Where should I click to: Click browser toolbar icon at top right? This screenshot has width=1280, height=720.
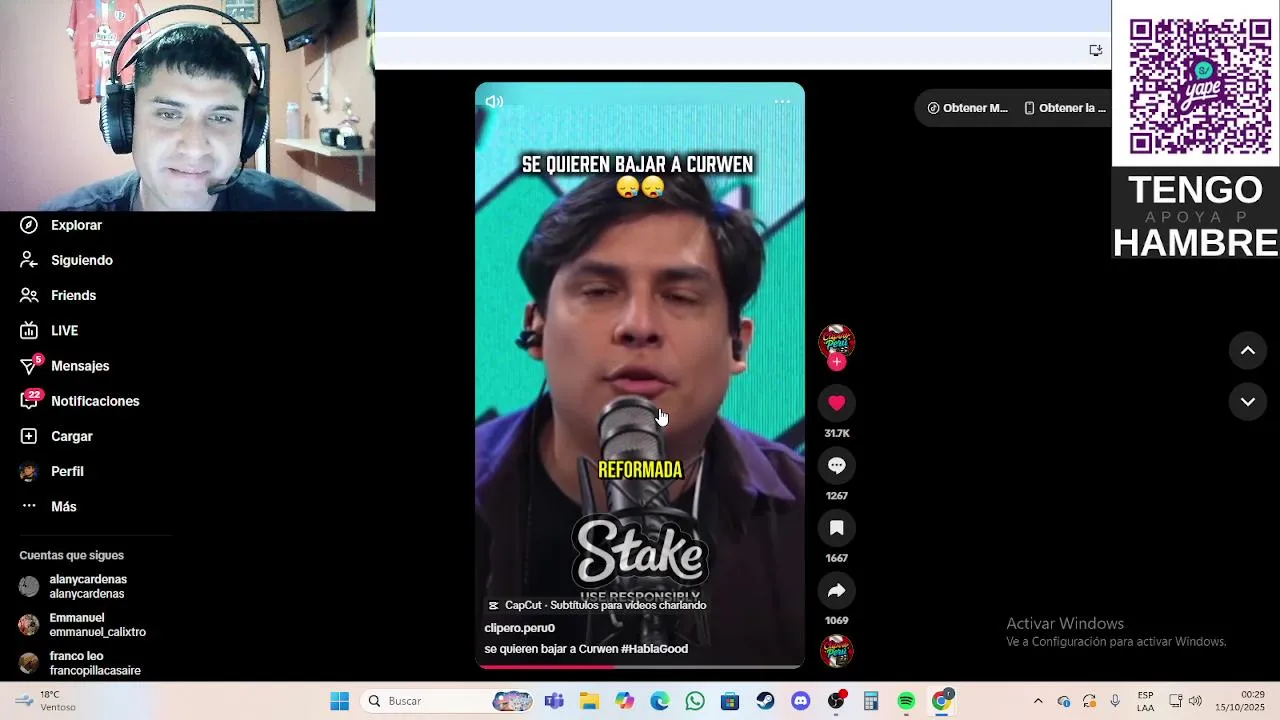click(1096, 50)
